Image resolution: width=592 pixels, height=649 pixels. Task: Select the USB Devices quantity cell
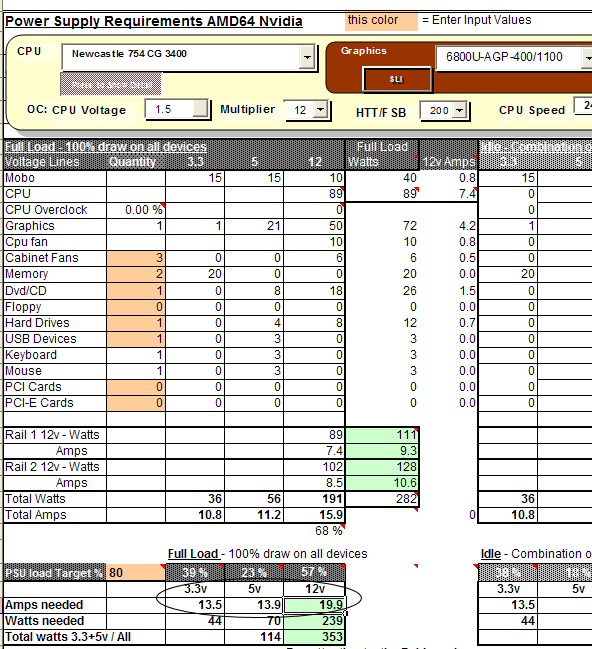pyautogui.click(x=136, y=339)
